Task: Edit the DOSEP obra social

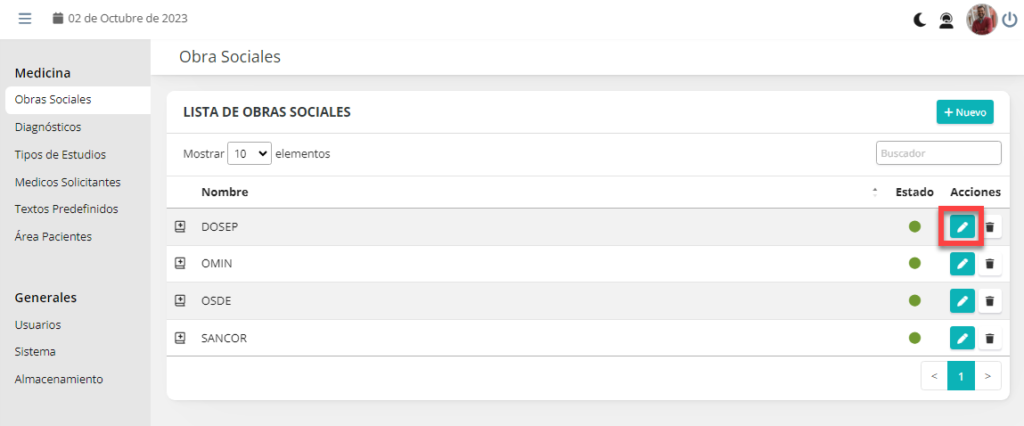Action: coord(962,227)
